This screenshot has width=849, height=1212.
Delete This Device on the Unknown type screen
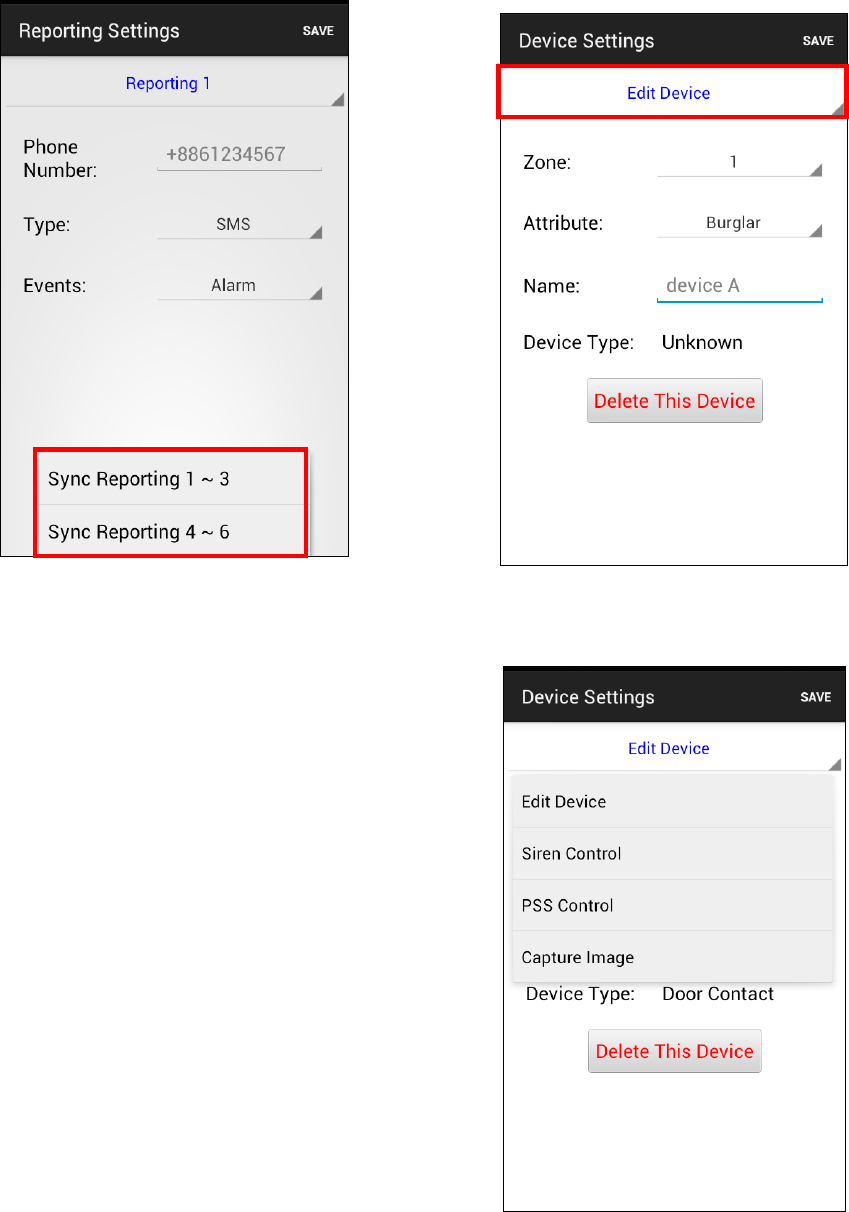pos(675,401)
